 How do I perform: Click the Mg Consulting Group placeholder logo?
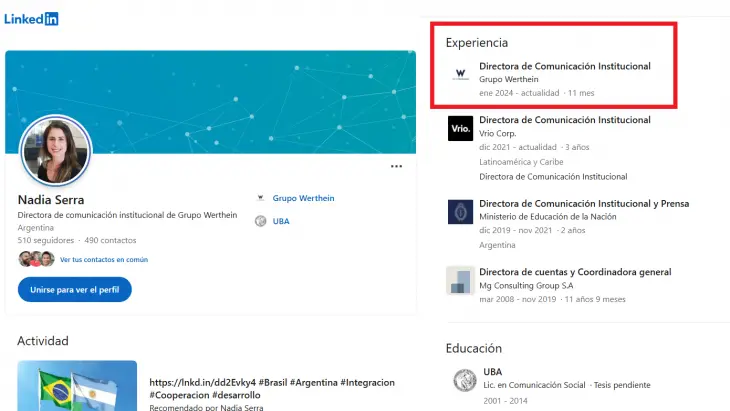pyautogui.click(x=460, y=280)
